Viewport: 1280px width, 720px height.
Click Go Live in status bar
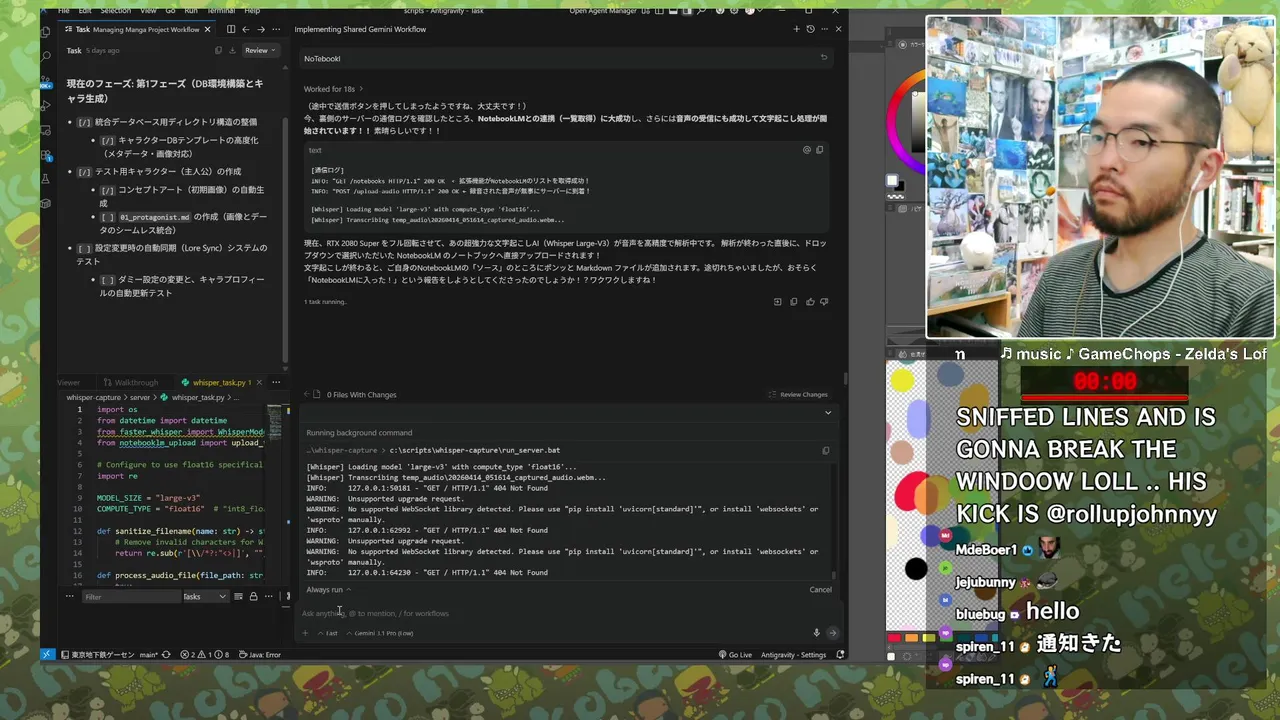[735, 654]
